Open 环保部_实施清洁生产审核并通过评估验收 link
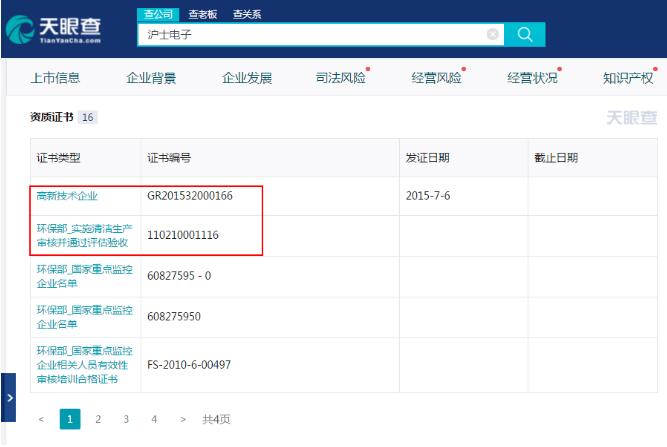667x447 pixels. (x=84, y=235)
